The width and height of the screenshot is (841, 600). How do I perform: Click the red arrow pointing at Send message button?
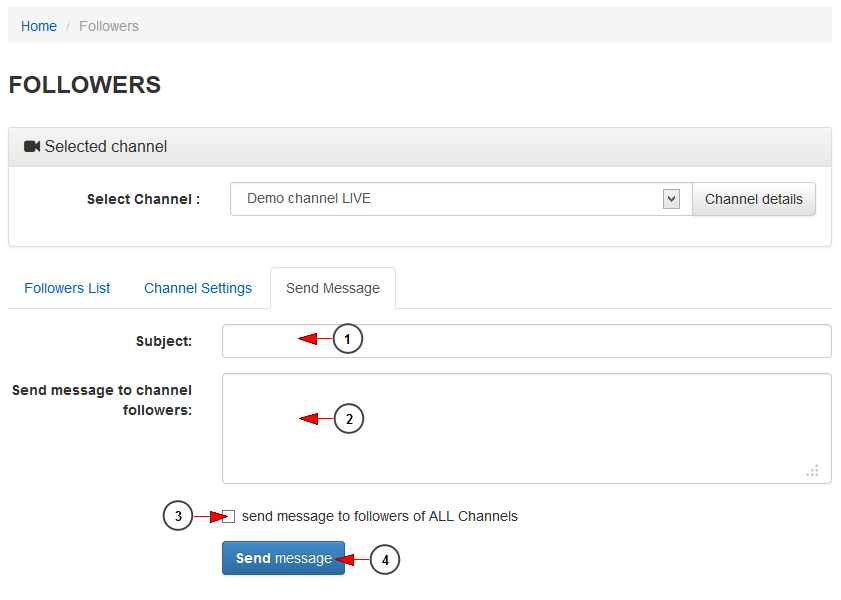tap(353, 560)
